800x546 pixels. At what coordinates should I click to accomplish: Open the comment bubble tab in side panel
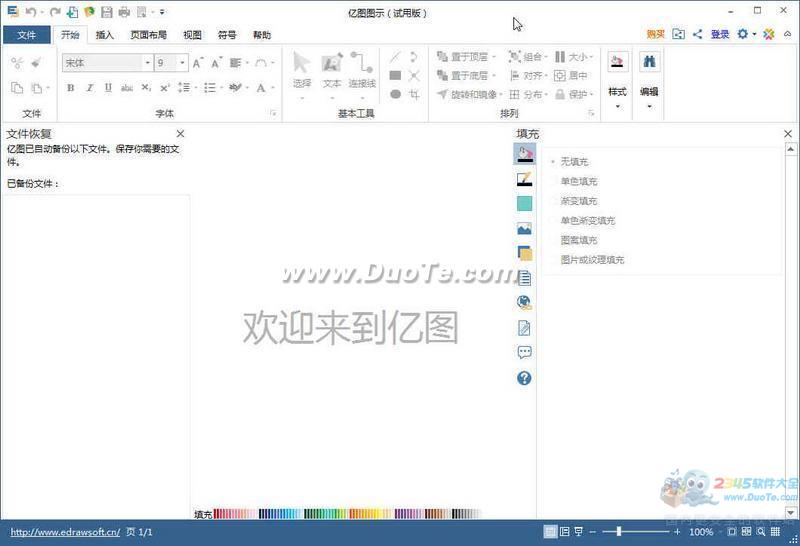[524, 352]
